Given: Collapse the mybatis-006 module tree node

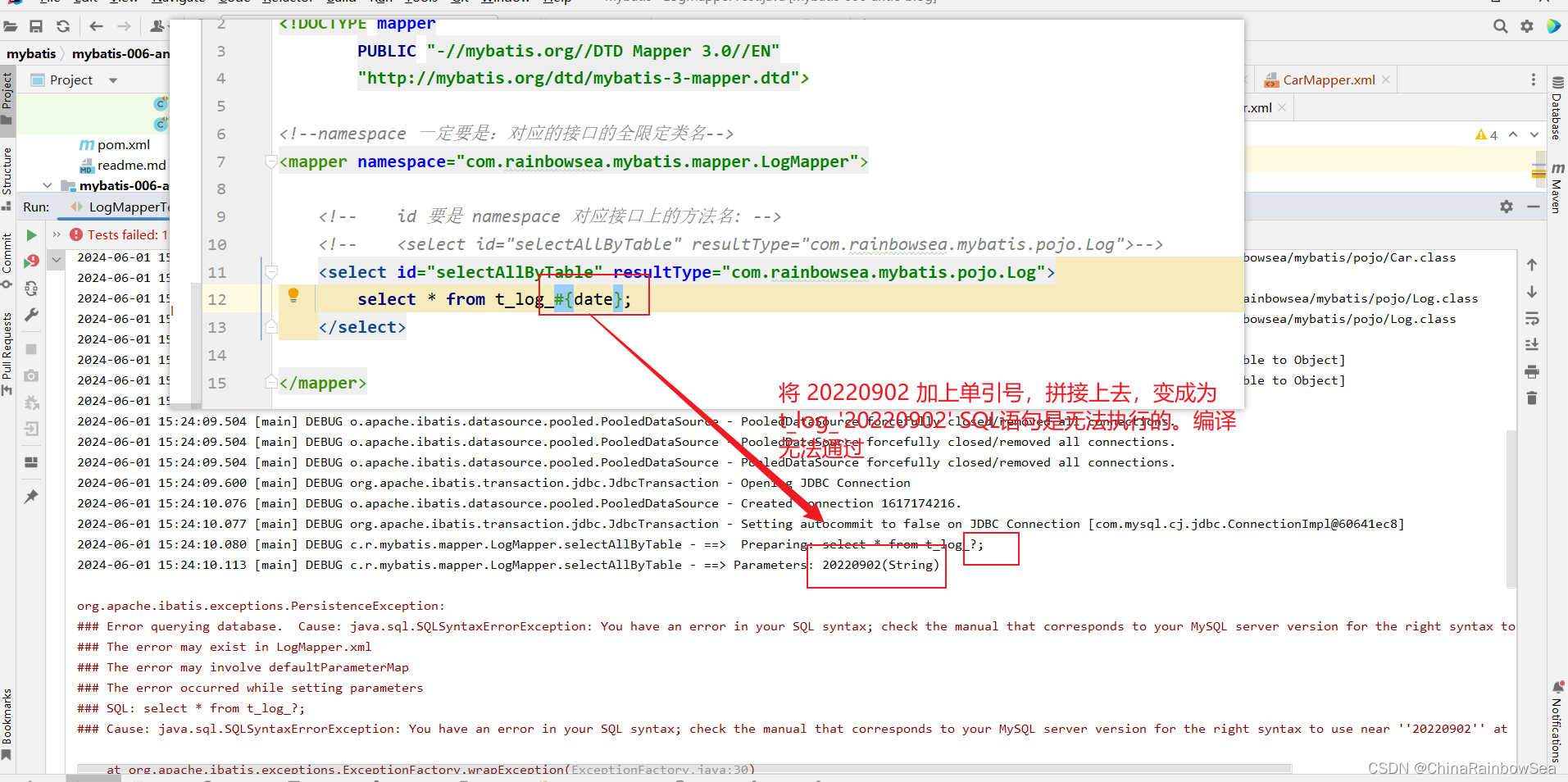Looking at the screenshot, I should pyautogui.click(x=48, y=186).
